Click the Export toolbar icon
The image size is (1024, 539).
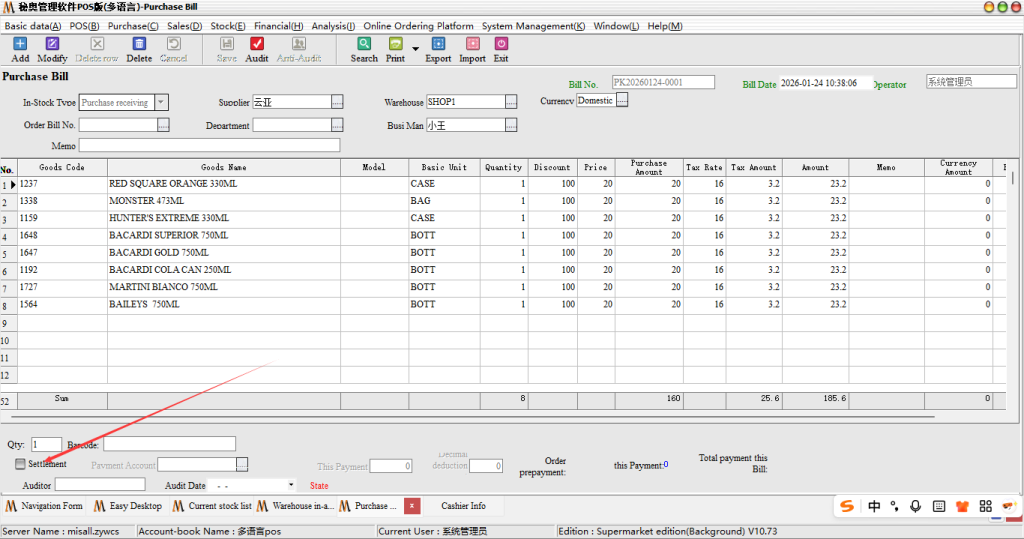(x=438, y=44)
